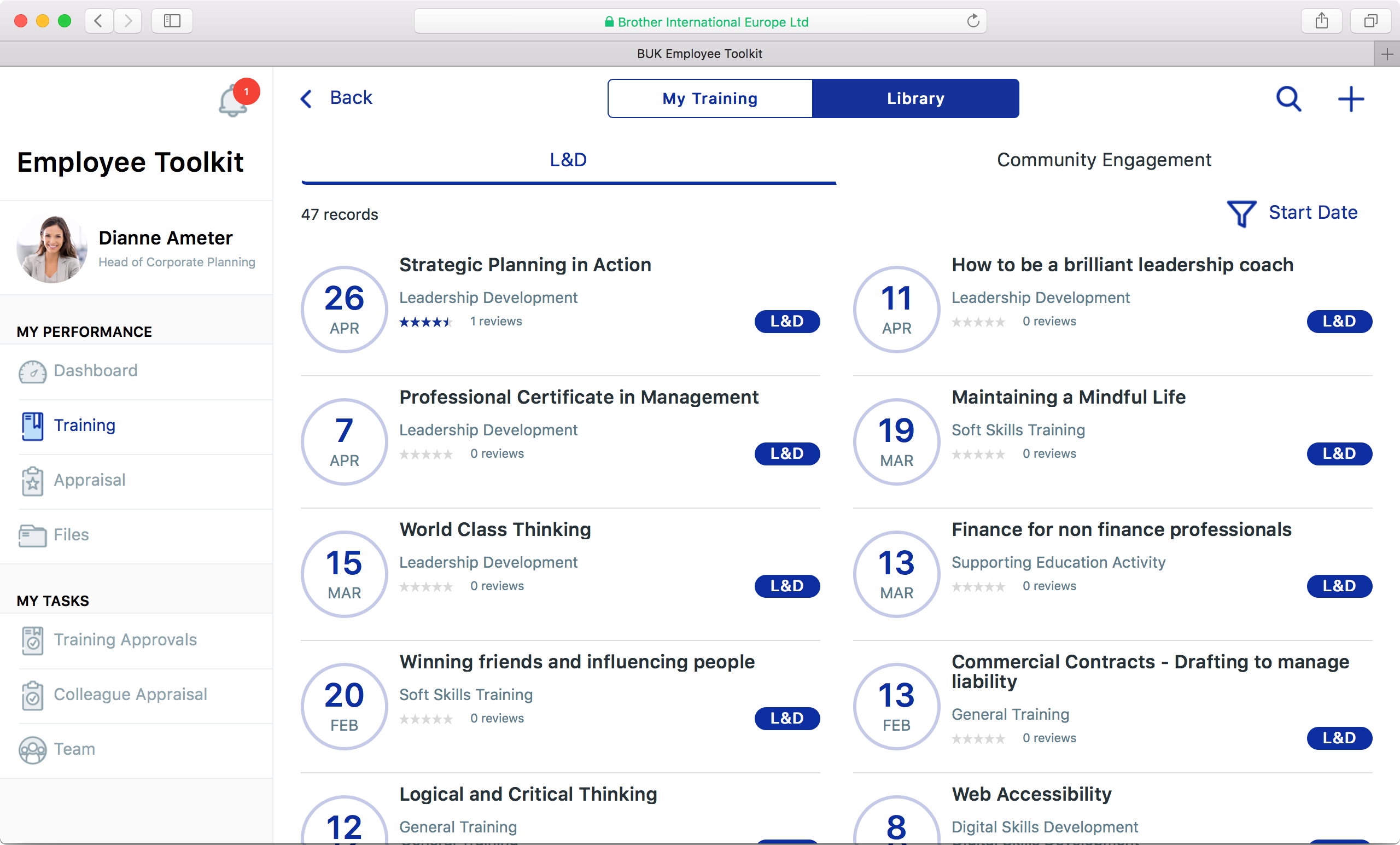Open Colleague Appraisal task
This screenshot has height=845, width=1400.
130,695
